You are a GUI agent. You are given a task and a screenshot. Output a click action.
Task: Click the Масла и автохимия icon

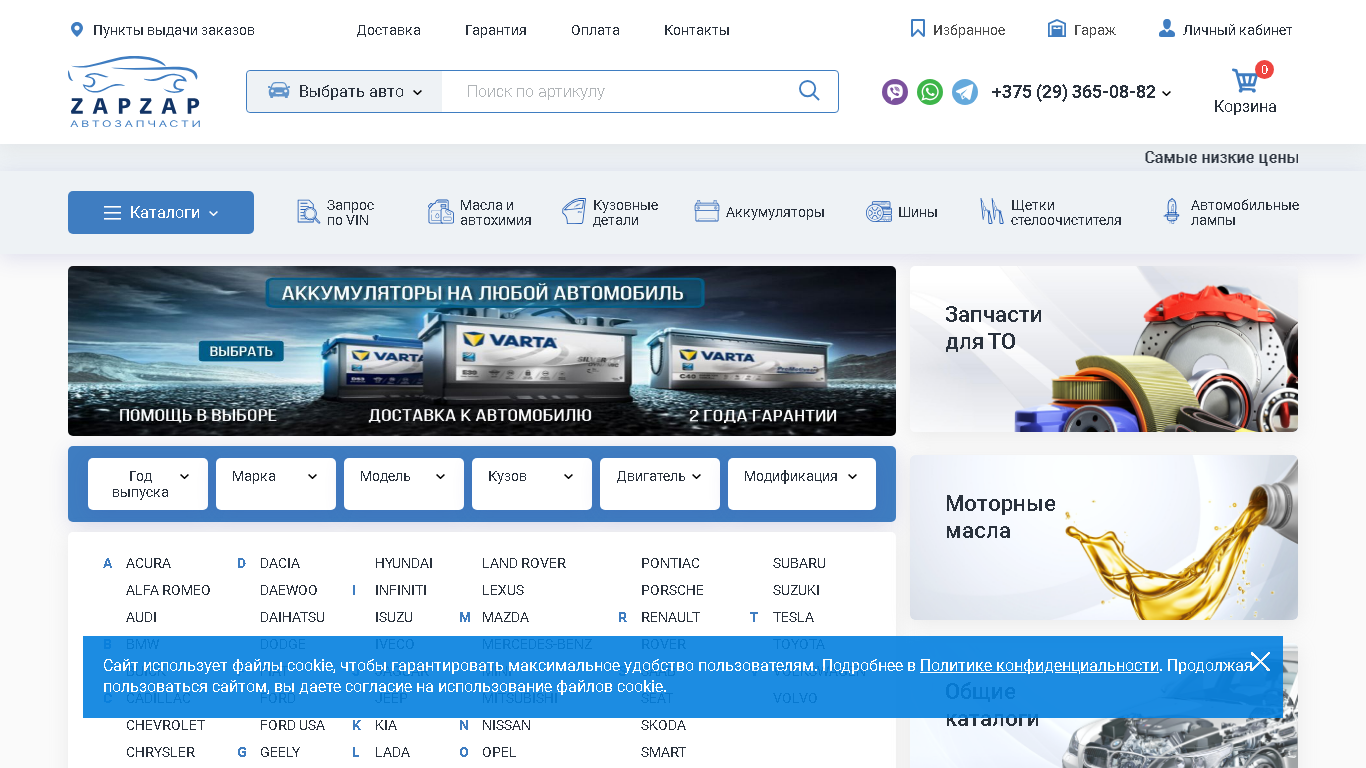click(x=441, y=212)
